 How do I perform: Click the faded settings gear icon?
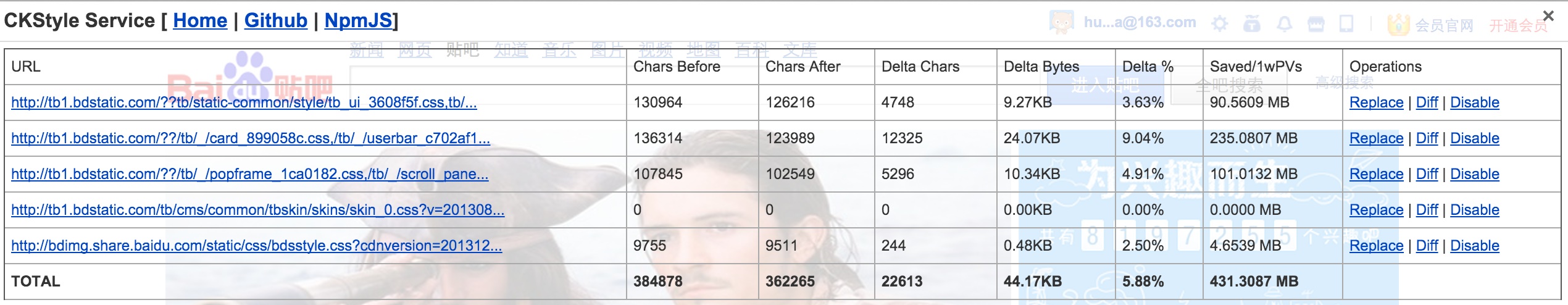pyautogui.click(x=1219, y=24)
